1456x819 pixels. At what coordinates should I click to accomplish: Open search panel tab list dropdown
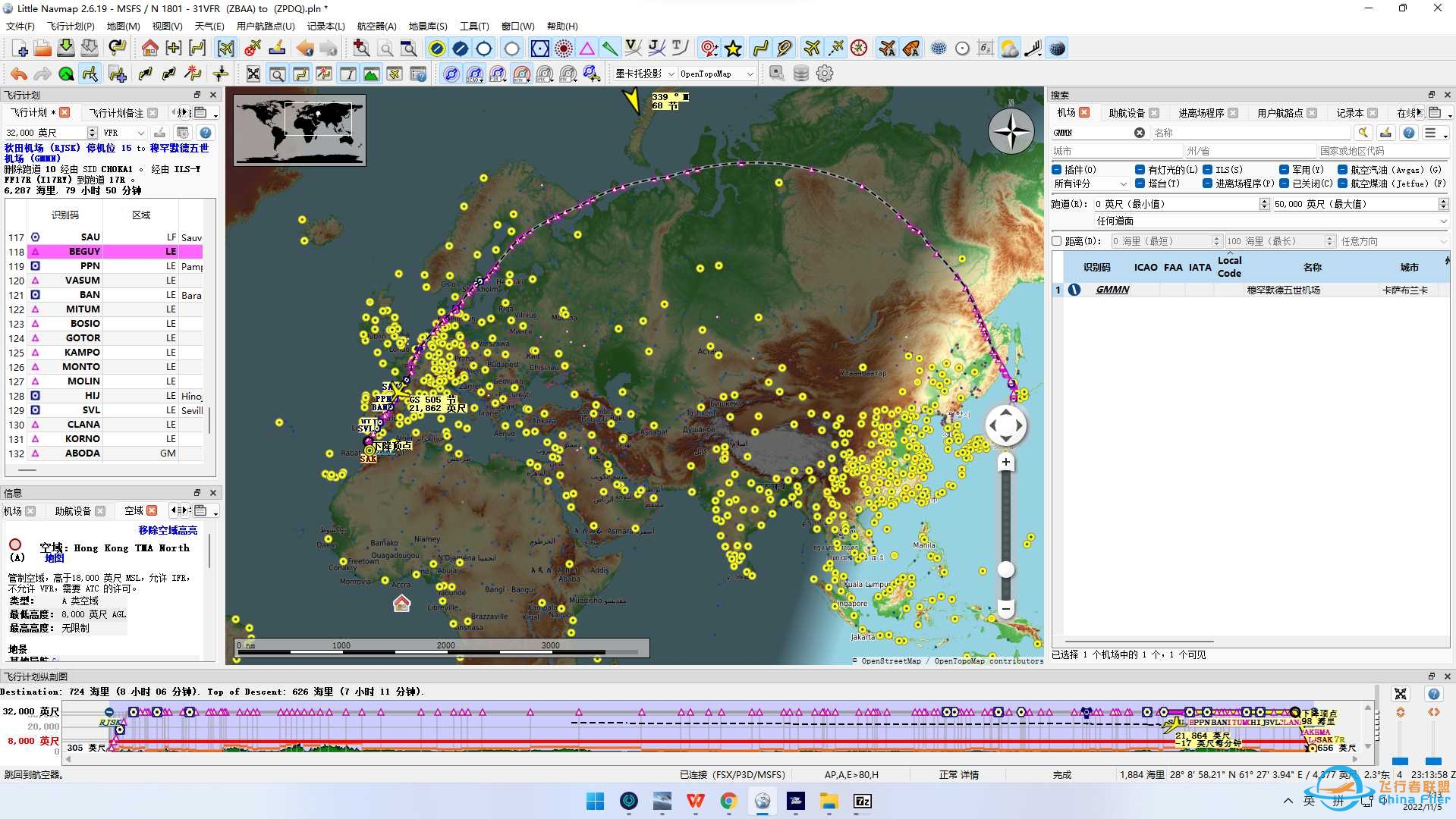[1439, 113]
